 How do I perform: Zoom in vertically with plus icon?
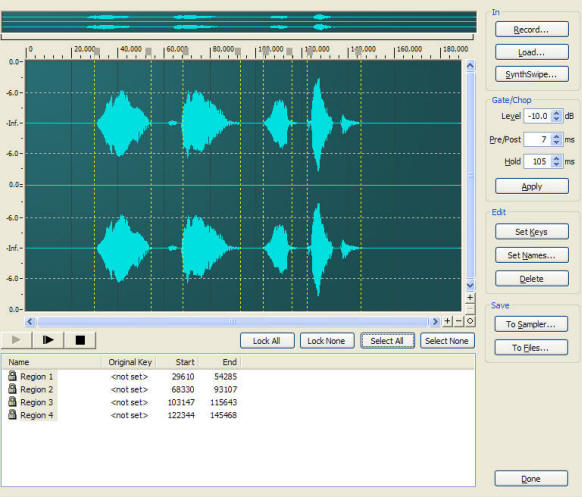tap(470, 297)
